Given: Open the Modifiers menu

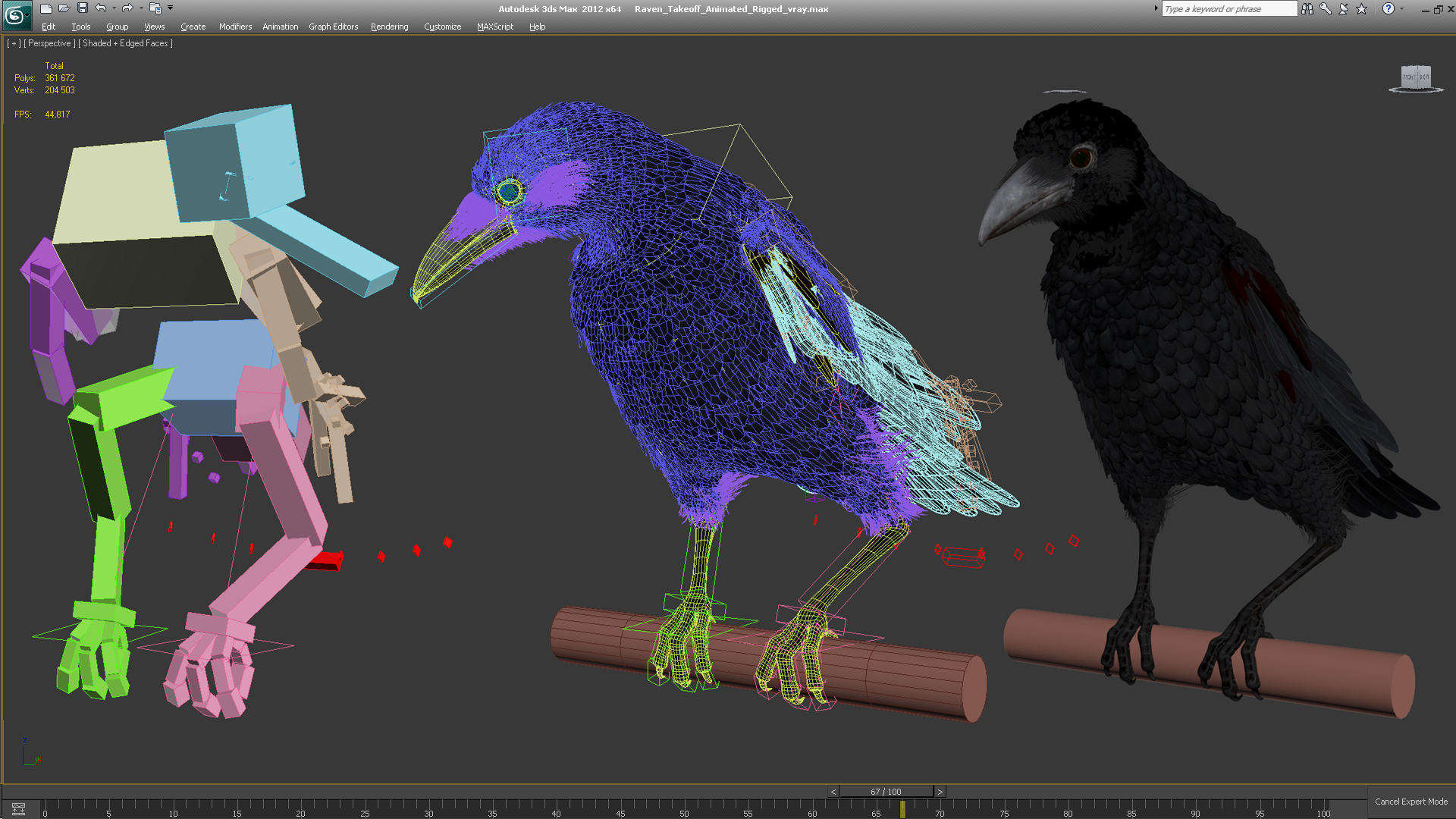Looking at the screenshot, I should (x=235, y=27).
